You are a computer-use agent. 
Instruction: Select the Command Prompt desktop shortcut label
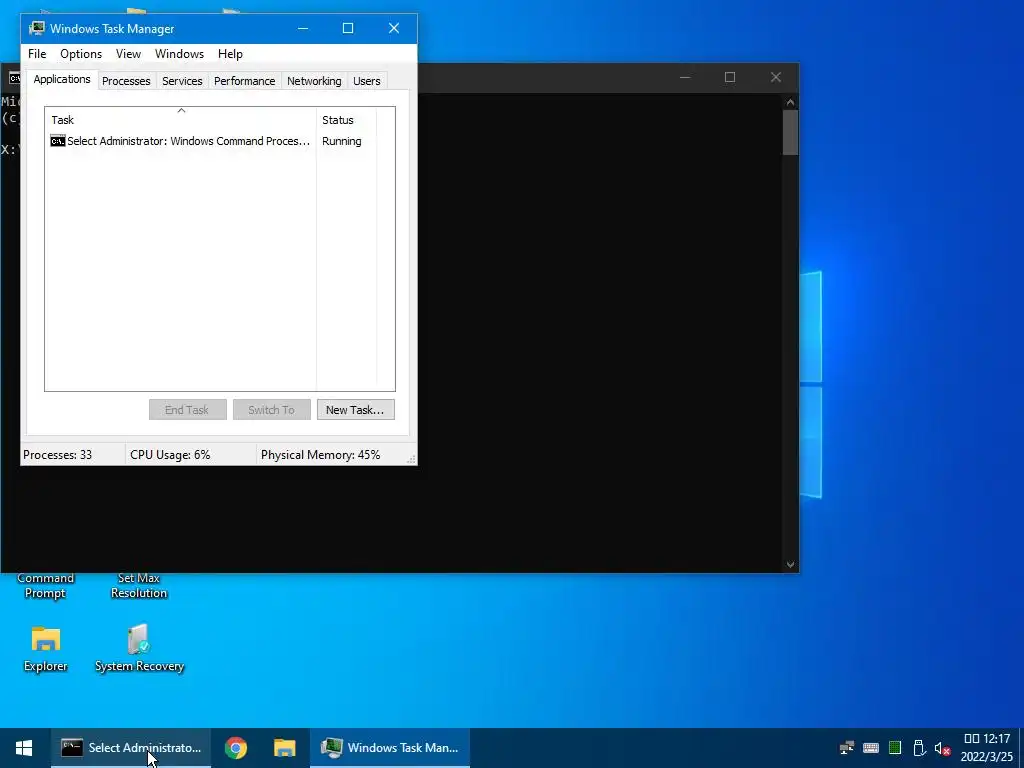[x=45, y=586]
